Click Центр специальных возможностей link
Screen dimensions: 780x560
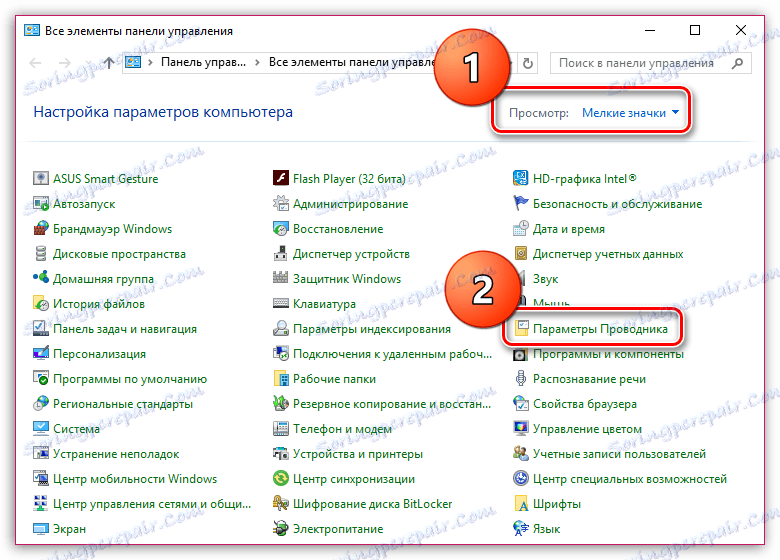630,479
